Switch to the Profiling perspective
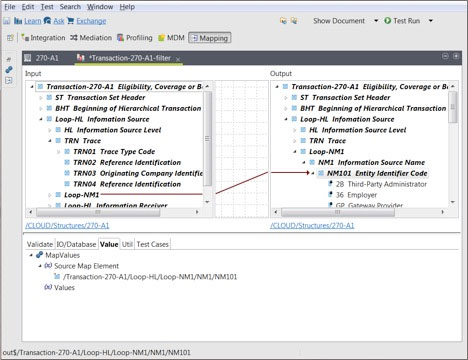This screenshot has width=468, height=360. click(x=135, y=38)
